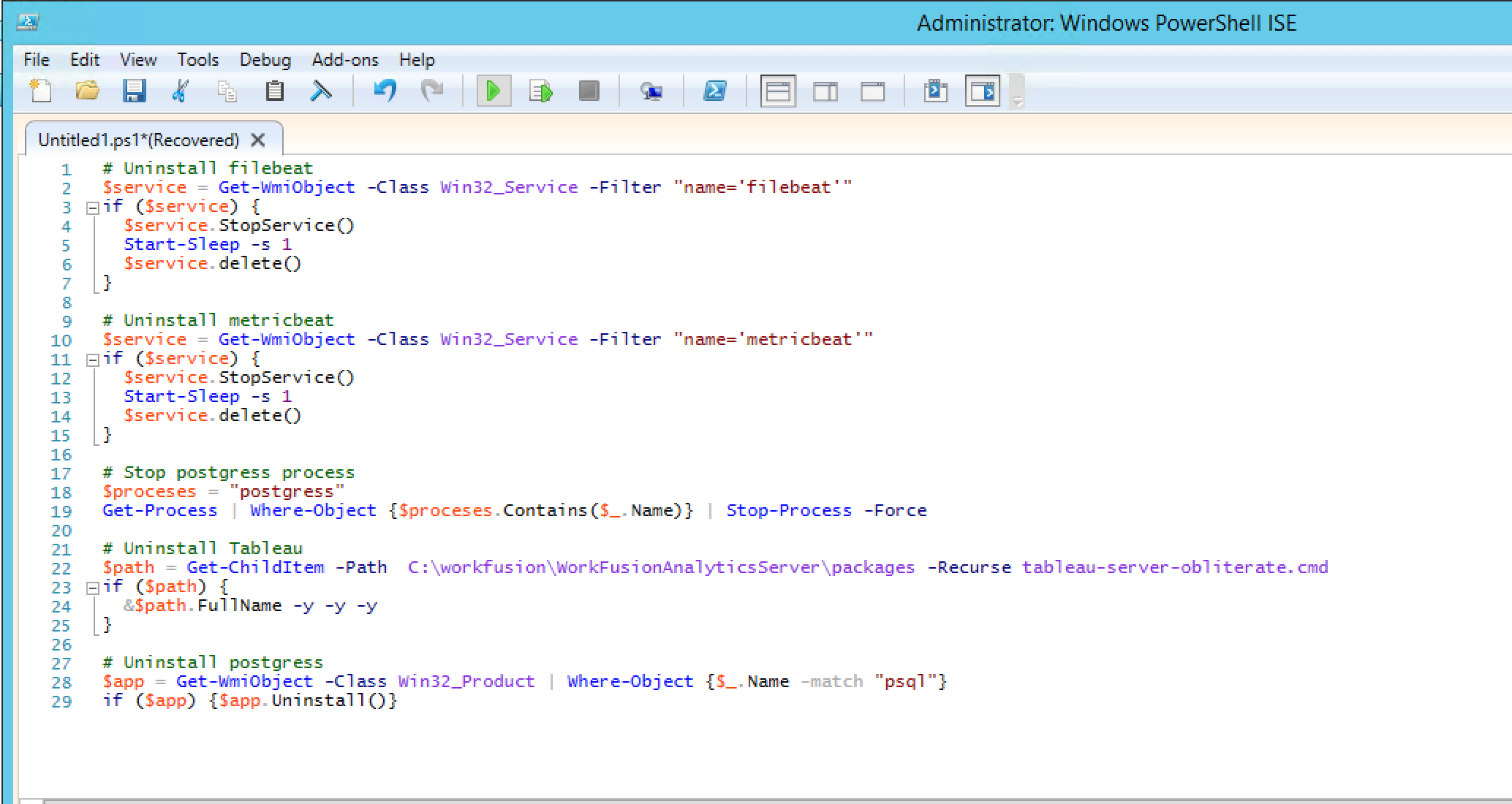Click the Copy icon in toolbar
Image resolution: width=1512 pixels, height=804 pixels.
click(227, 91)
